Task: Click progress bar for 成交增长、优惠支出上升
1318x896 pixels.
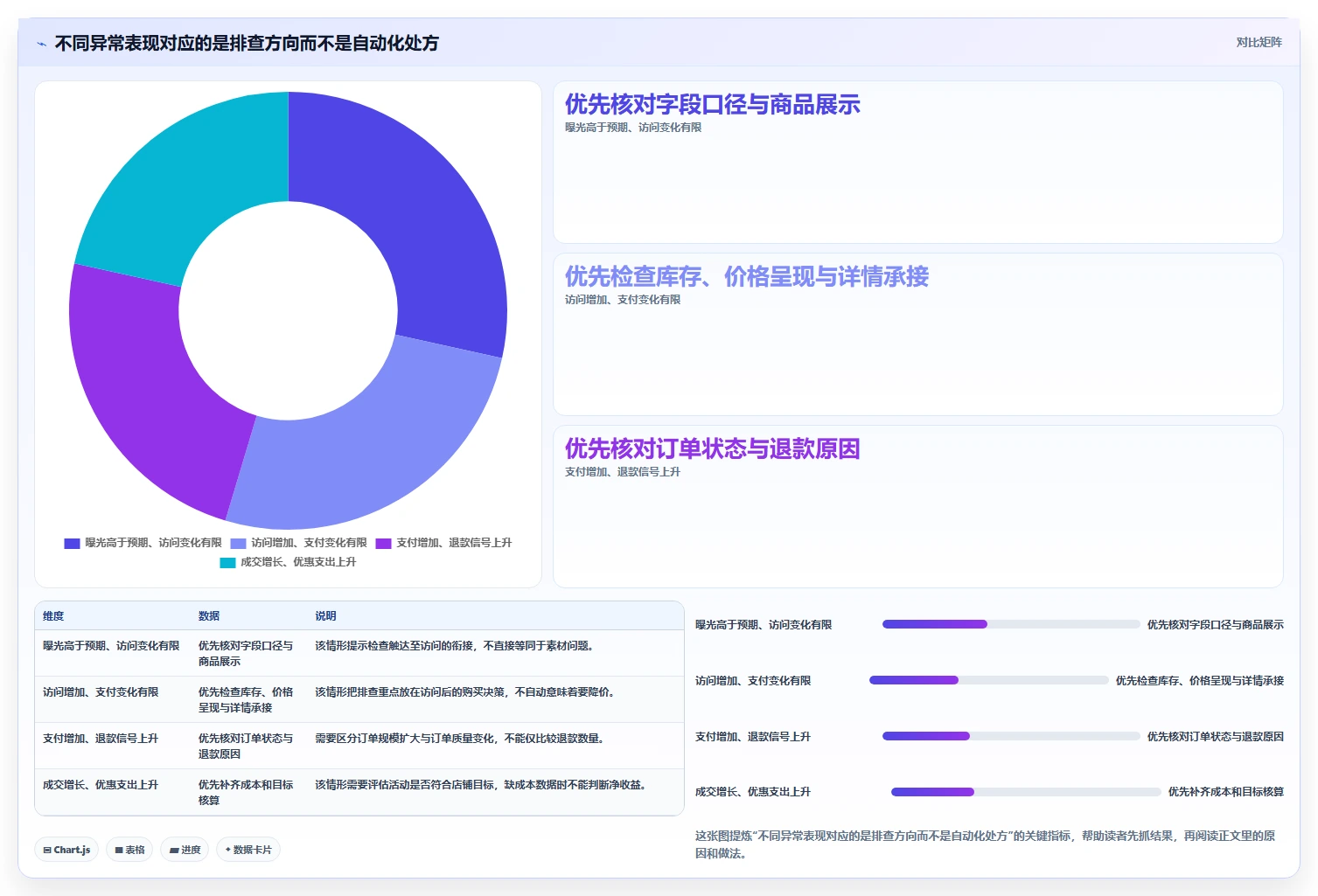Action: 1026,792
